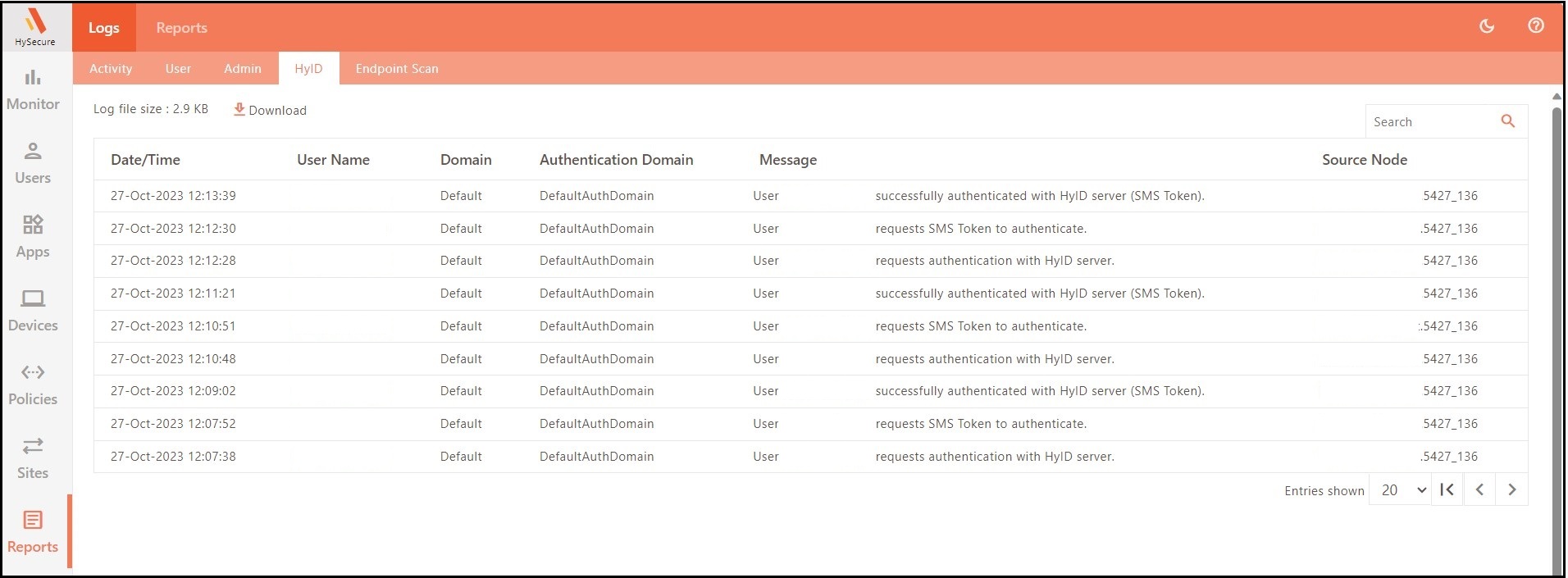The image size is (1568, 578).
Task: Open the Reports top menu
Action: click(x=181, y=28)
